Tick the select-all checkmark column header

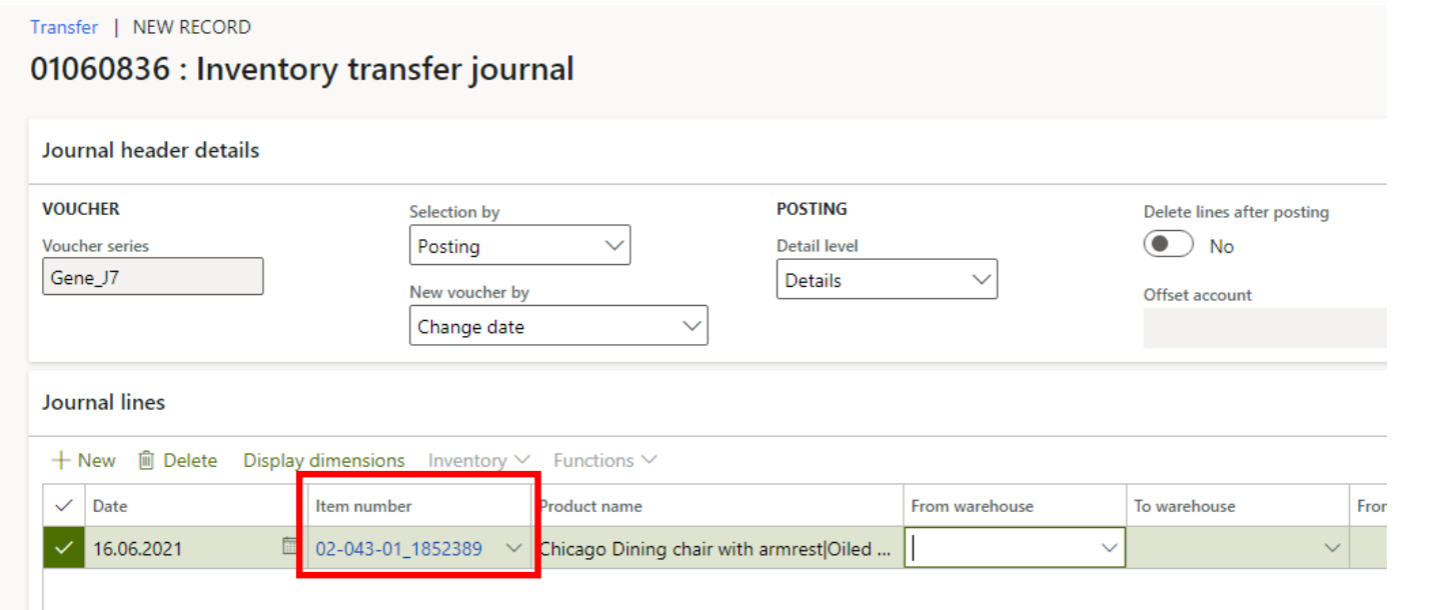[x=63, y=506]
